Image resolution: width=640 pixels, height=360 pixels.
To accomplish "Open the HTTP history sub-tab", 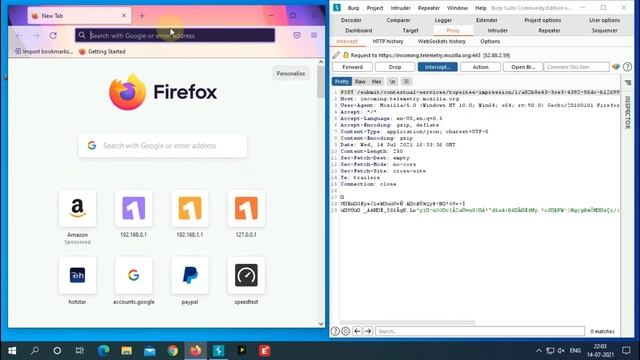I will point(388,41).
